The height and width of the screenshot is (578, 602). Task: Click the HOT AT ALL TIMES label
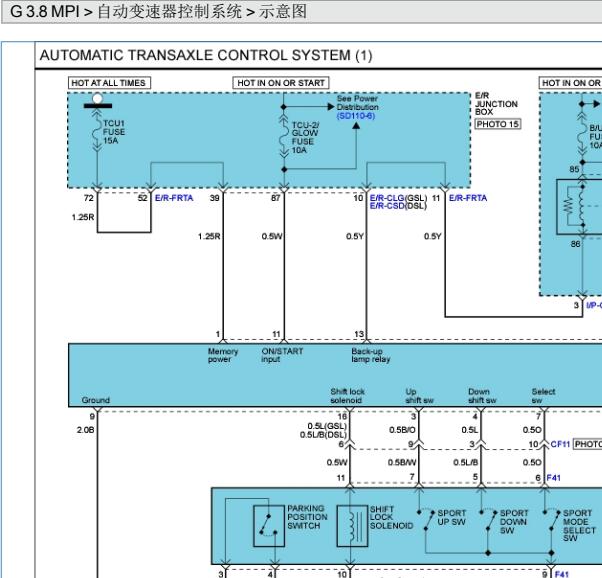click(109, 83)
